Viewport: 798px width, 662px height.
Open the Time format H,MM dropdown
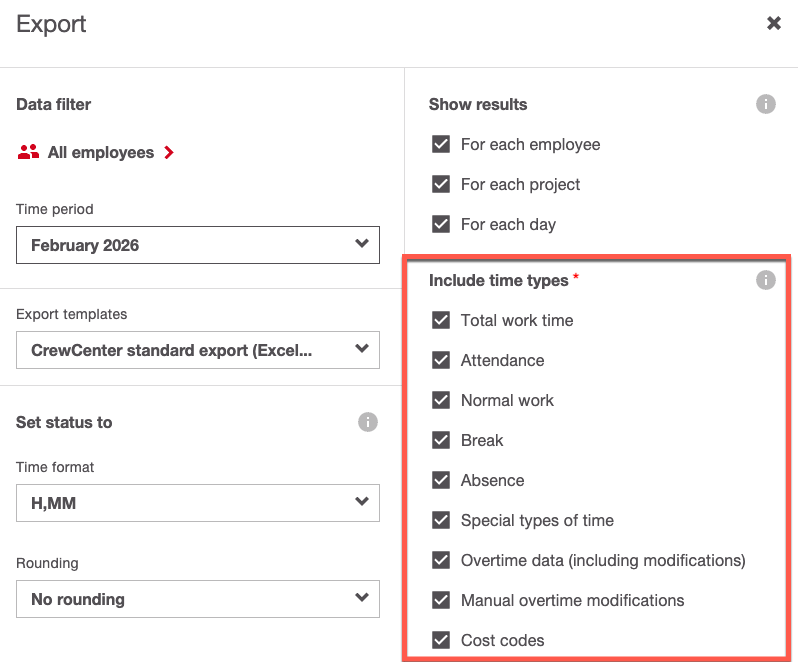197,503
